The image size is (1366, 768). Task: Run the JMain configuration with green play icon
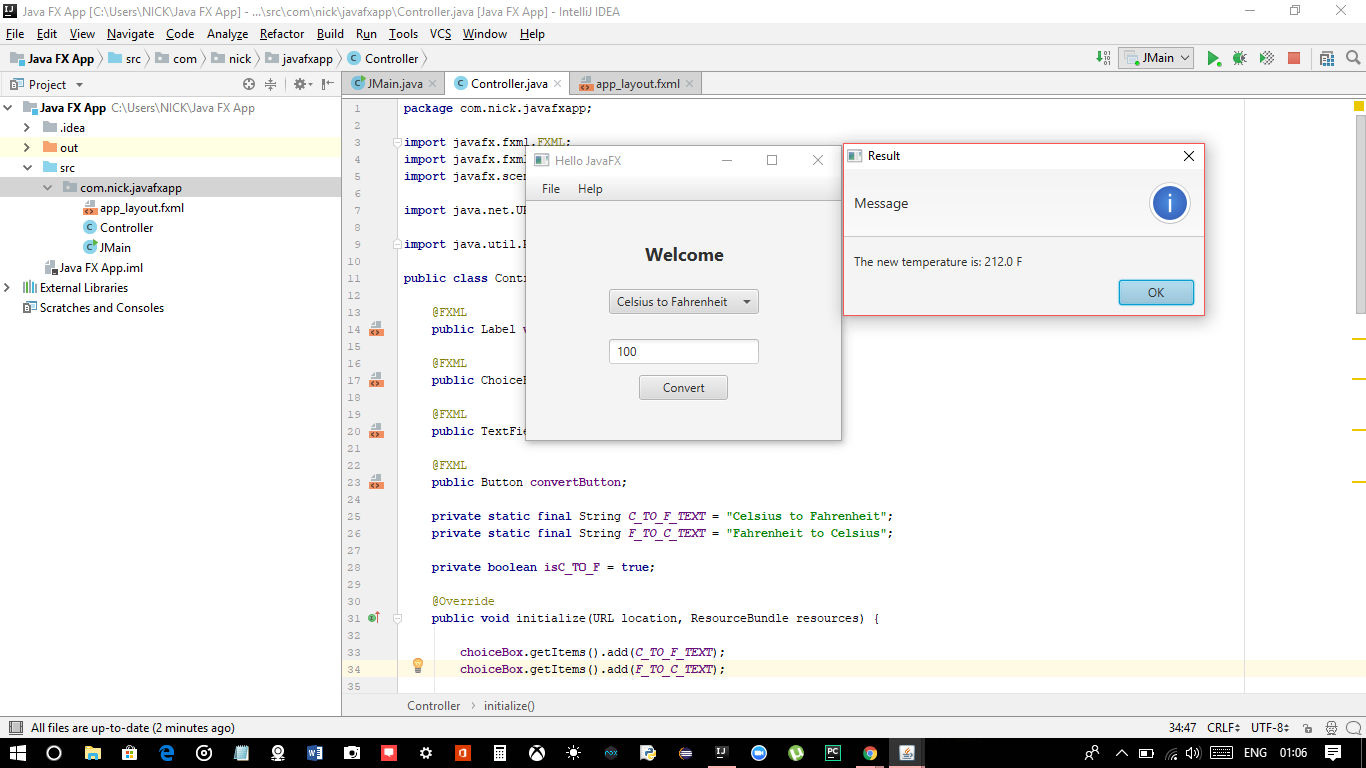point(1213,58)
